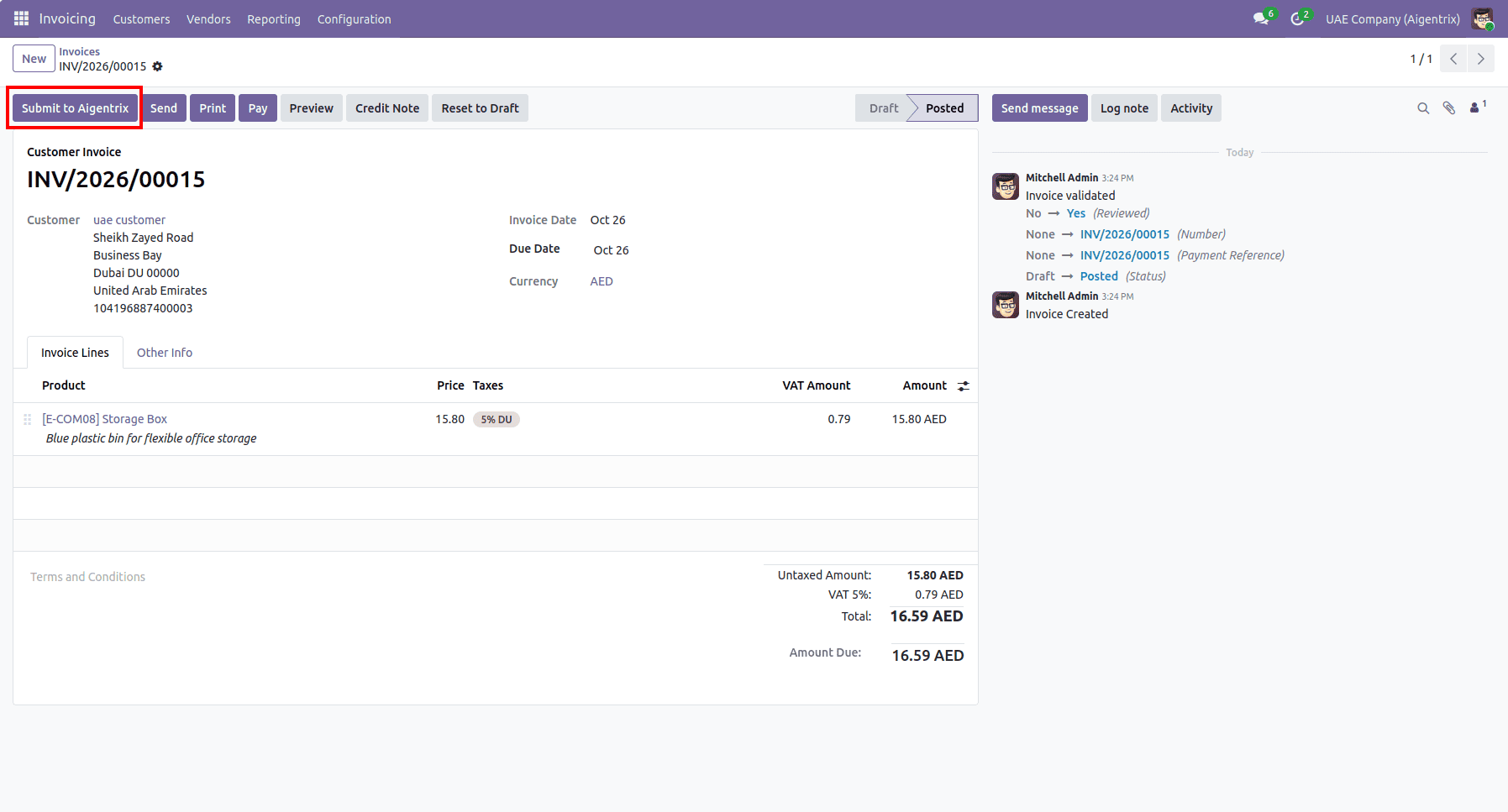Open INV/2026/00015 link next to (Payment Reference)

tap(1125, 255)
